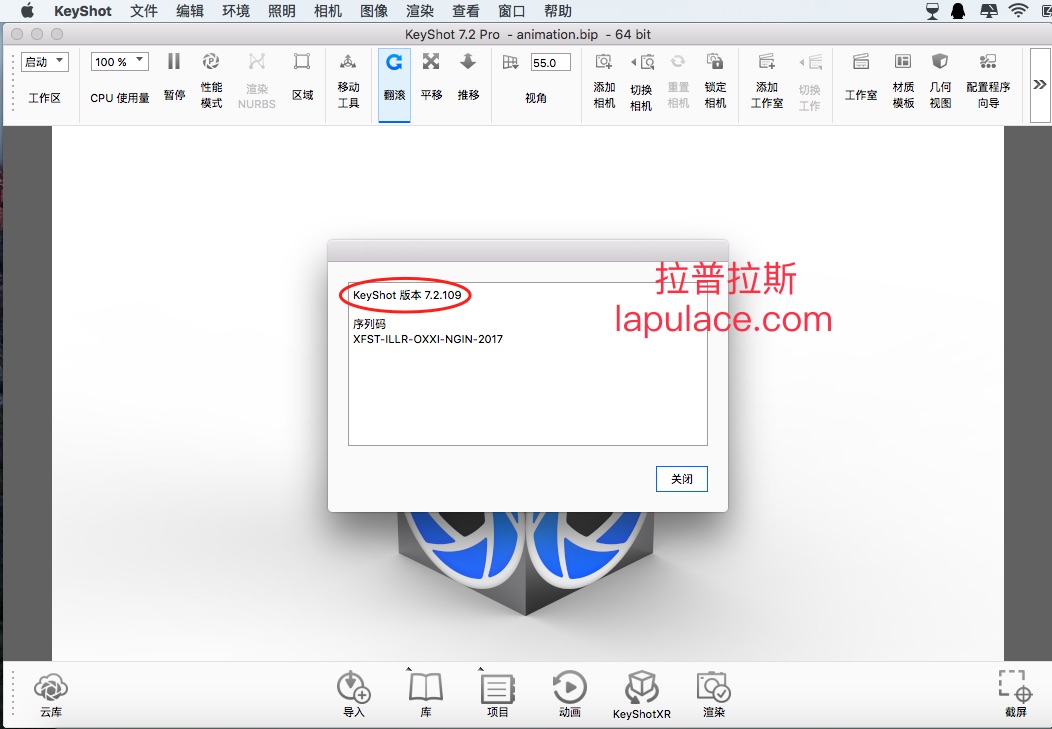Select the 翻滚 tumble tool
Image resolution: width=1052 pixels, height=729 pixels.
pos(394,76)
